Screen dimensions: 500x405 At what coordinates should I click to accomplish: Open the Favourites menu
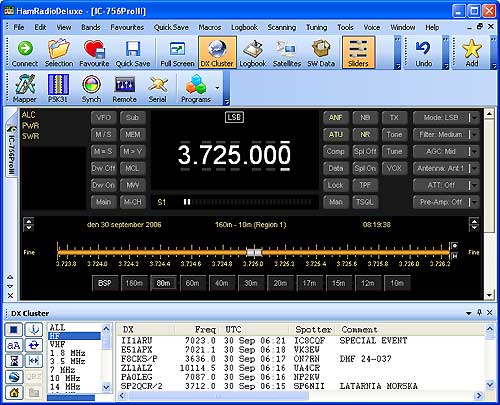(127, 27)
